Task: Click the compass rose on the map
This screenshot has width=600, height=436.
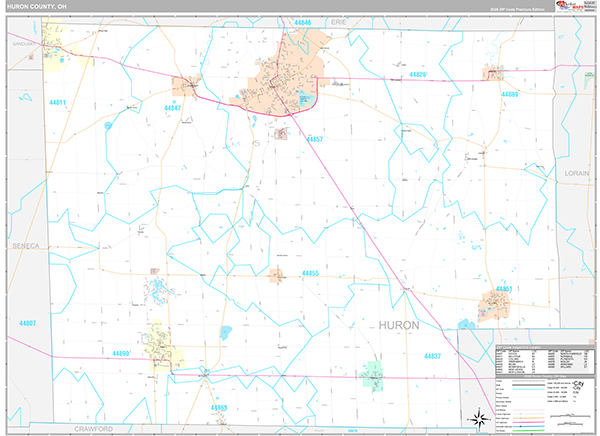Action: point(479,419)
